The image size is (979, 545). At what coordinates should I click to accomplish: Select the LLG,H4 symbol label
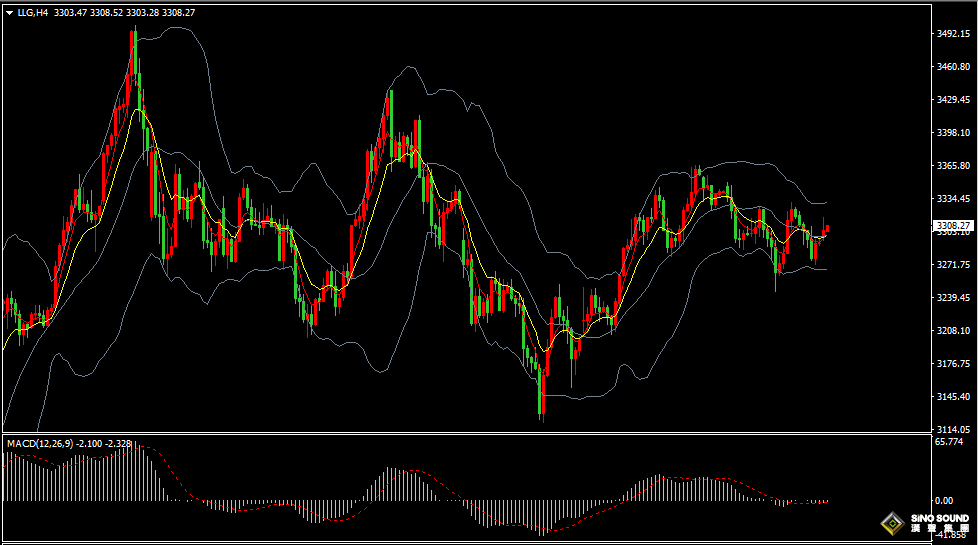33,12
